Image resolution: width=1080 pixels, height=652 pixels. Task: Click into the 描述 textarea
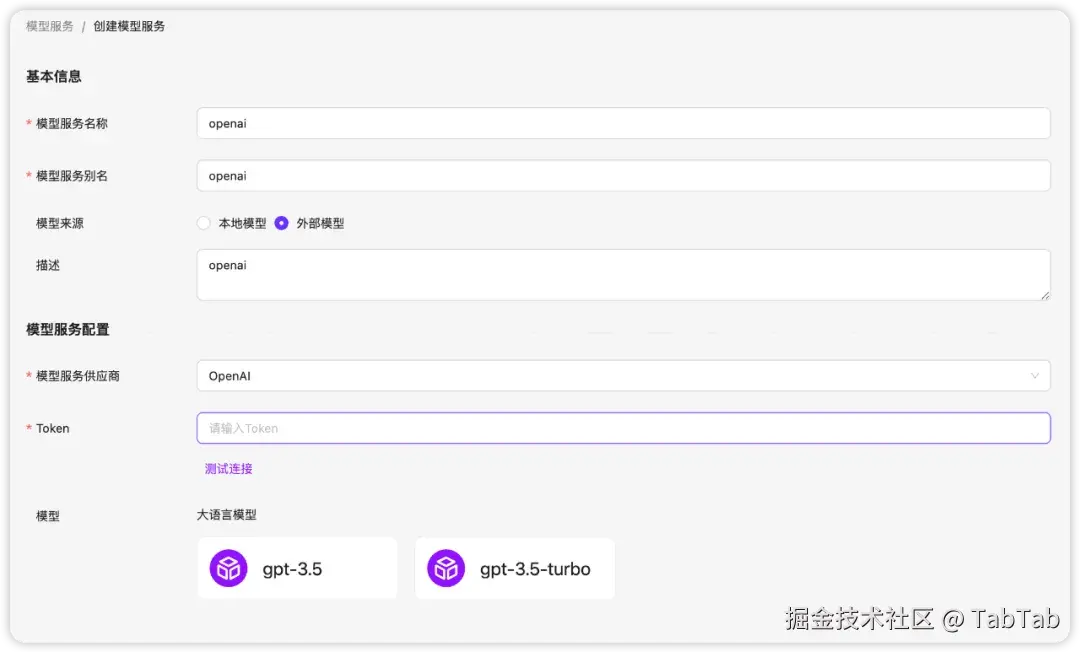tap(623, 275)
